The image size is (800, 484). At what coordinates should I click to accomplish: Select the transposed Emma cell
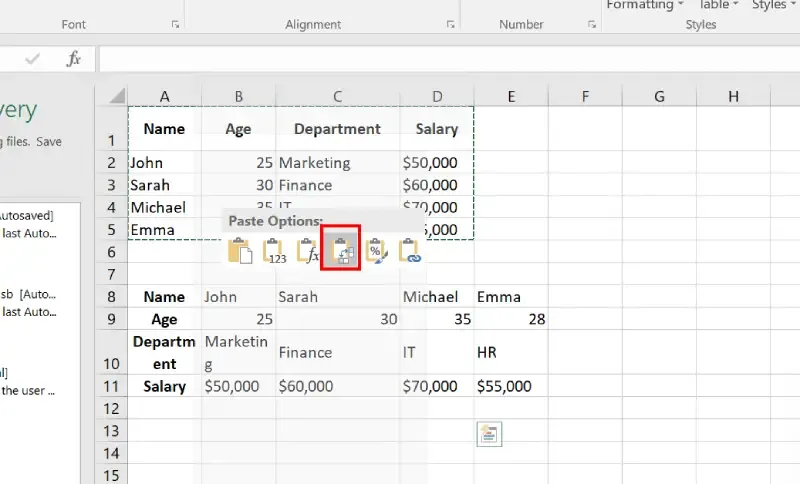coord(510,296)
